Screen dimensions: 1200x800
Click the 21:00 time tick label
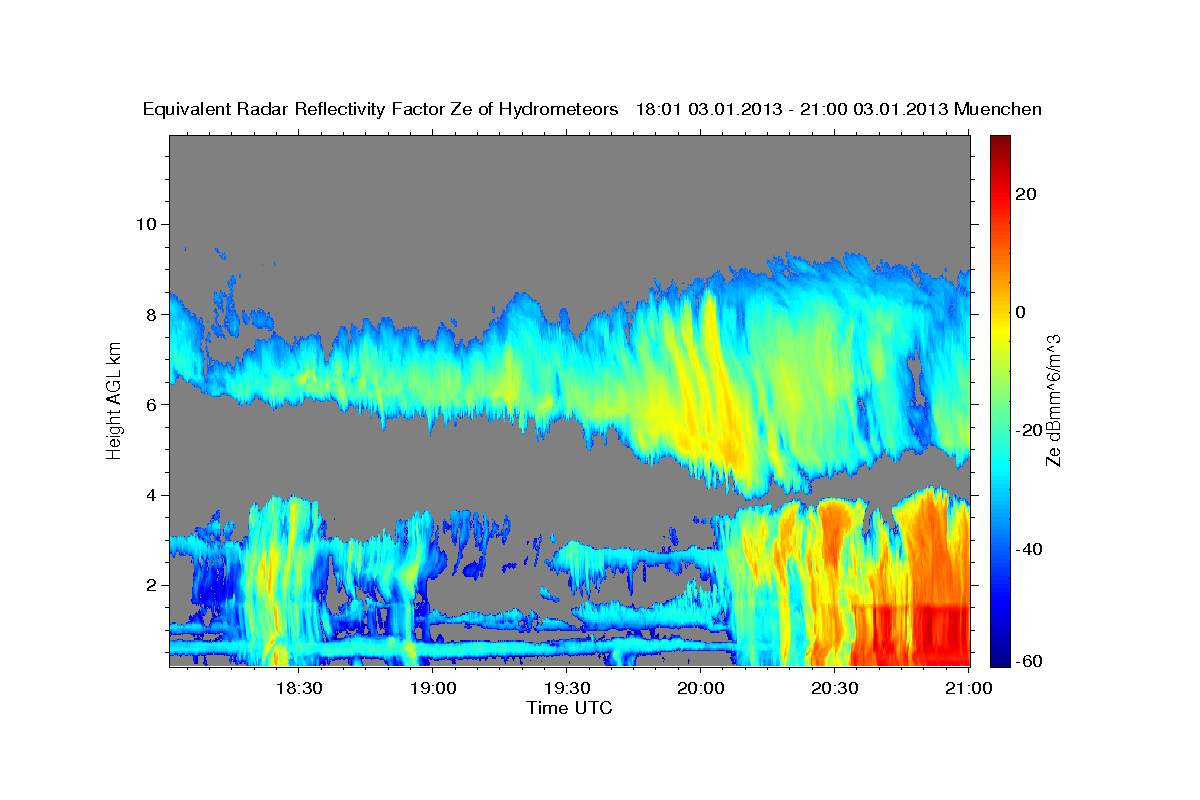tap(968, 688)
